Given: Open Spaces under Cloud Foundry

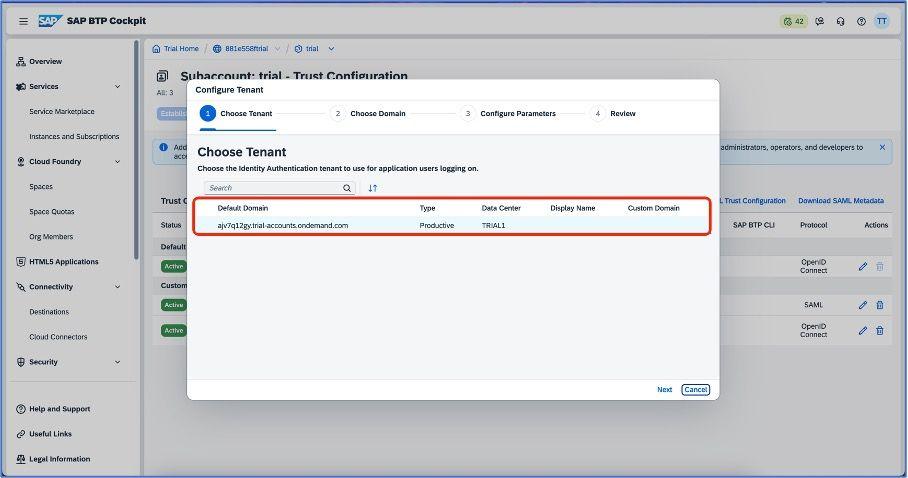Looking at the screenshot, I should (41, 187).
